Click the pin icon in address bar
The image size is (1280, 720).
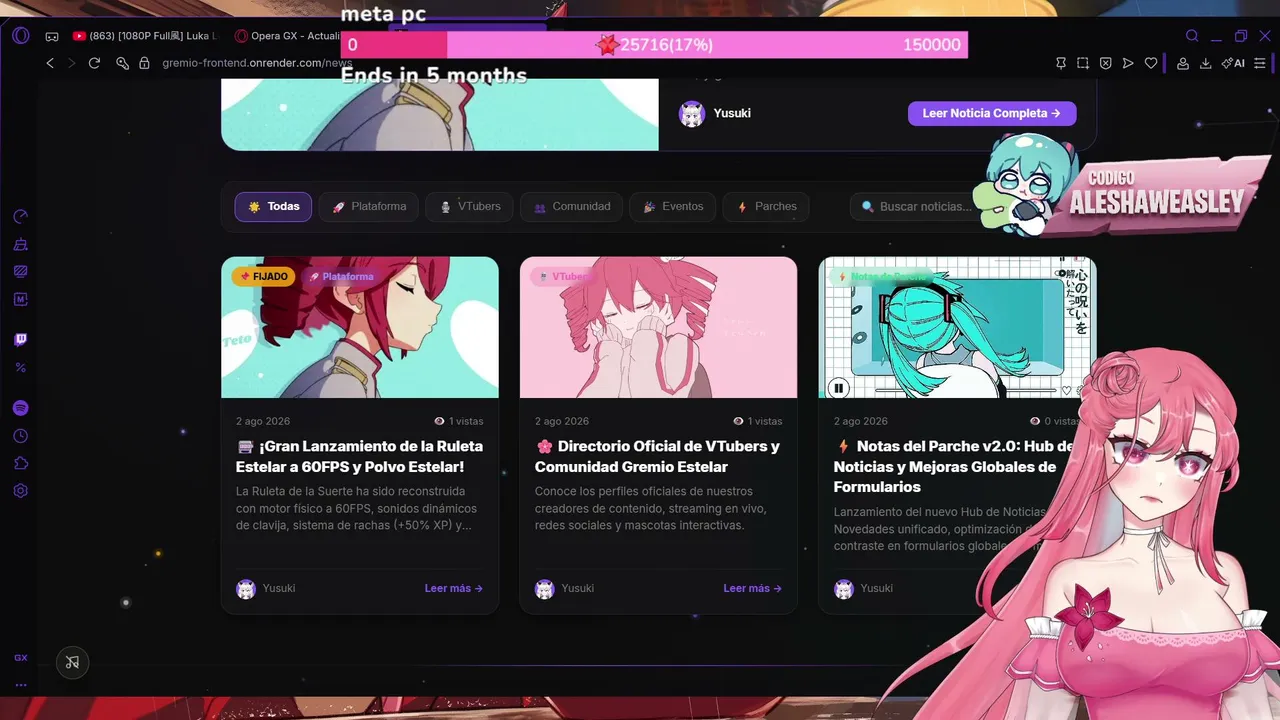point(1061,63)
